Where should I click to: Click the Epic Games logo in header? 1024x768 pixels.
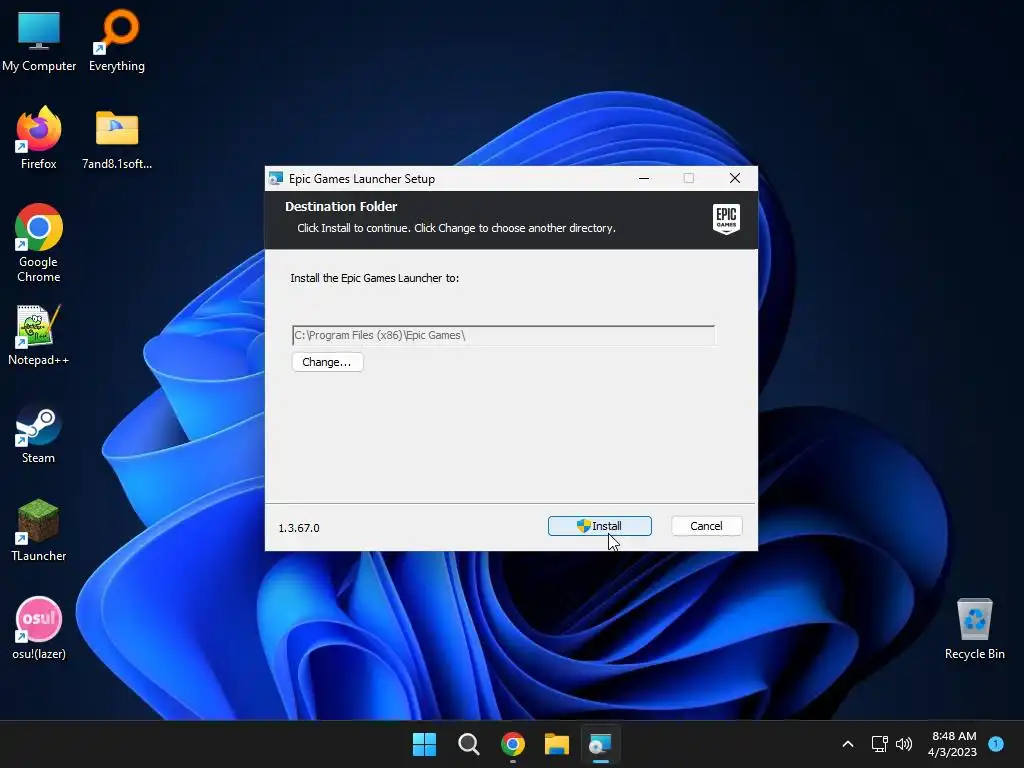point(726,219)
